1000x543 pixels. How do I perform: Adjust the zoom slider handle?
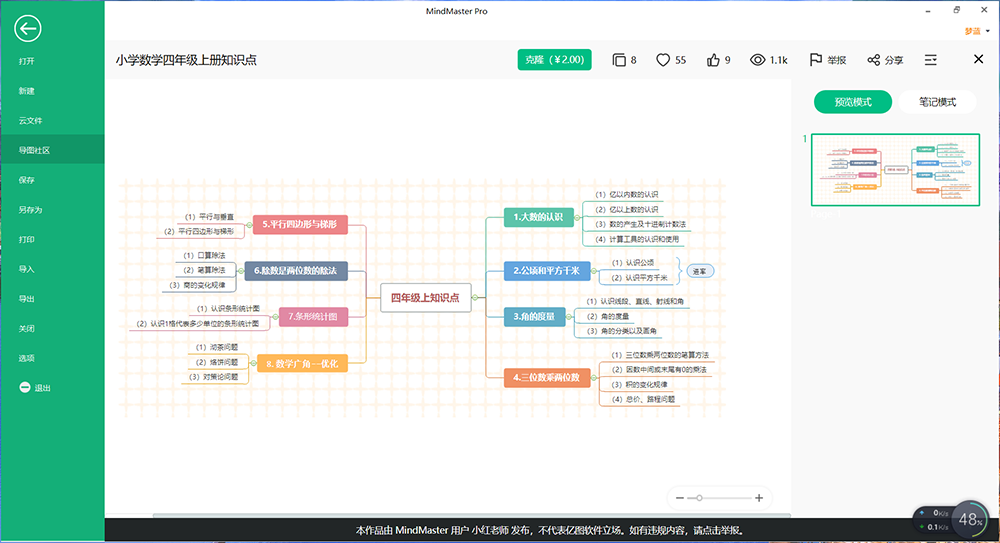[x=699, y=498]
